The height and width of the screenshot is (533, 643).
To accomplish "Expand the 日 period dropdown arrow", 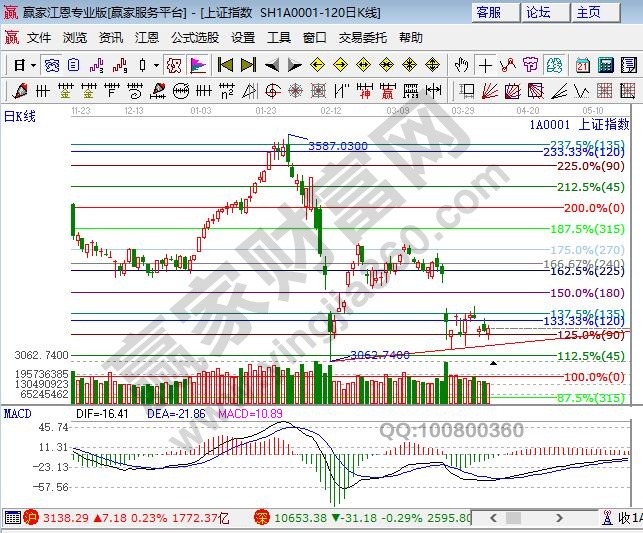I will point(33,65).
